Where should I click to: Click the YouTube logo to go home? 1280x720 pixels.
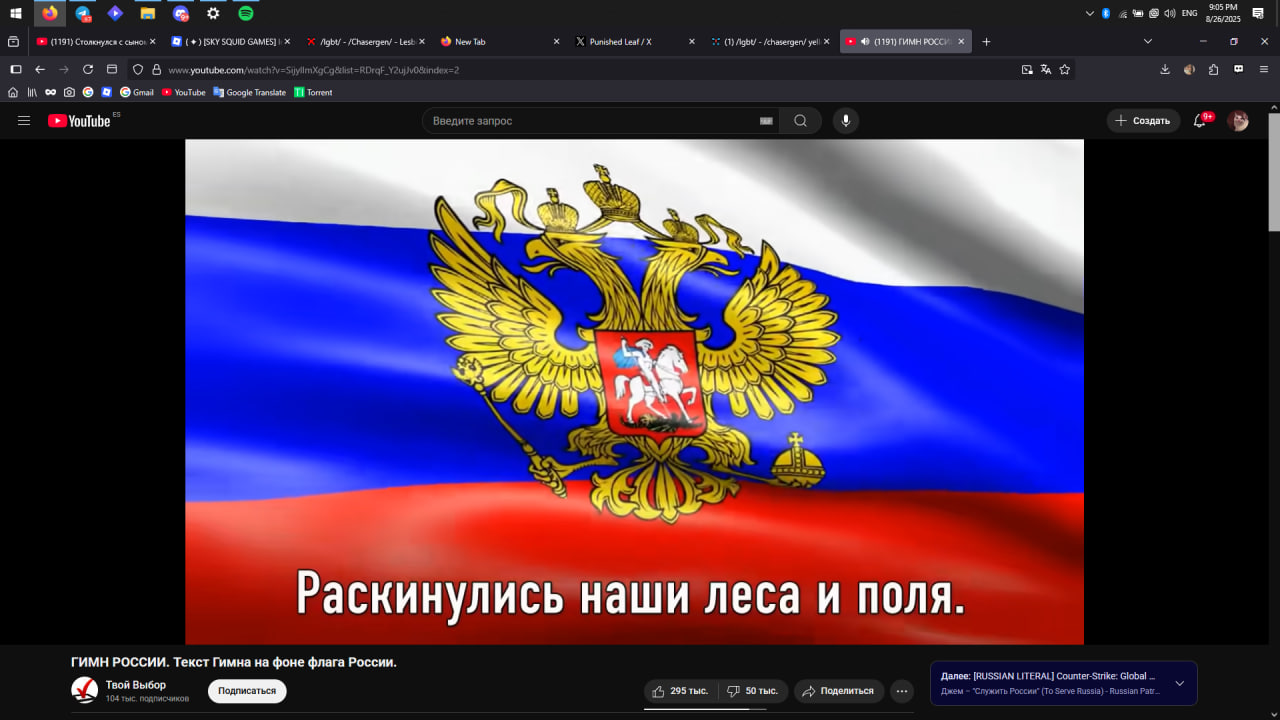click(x=79, y=121)
